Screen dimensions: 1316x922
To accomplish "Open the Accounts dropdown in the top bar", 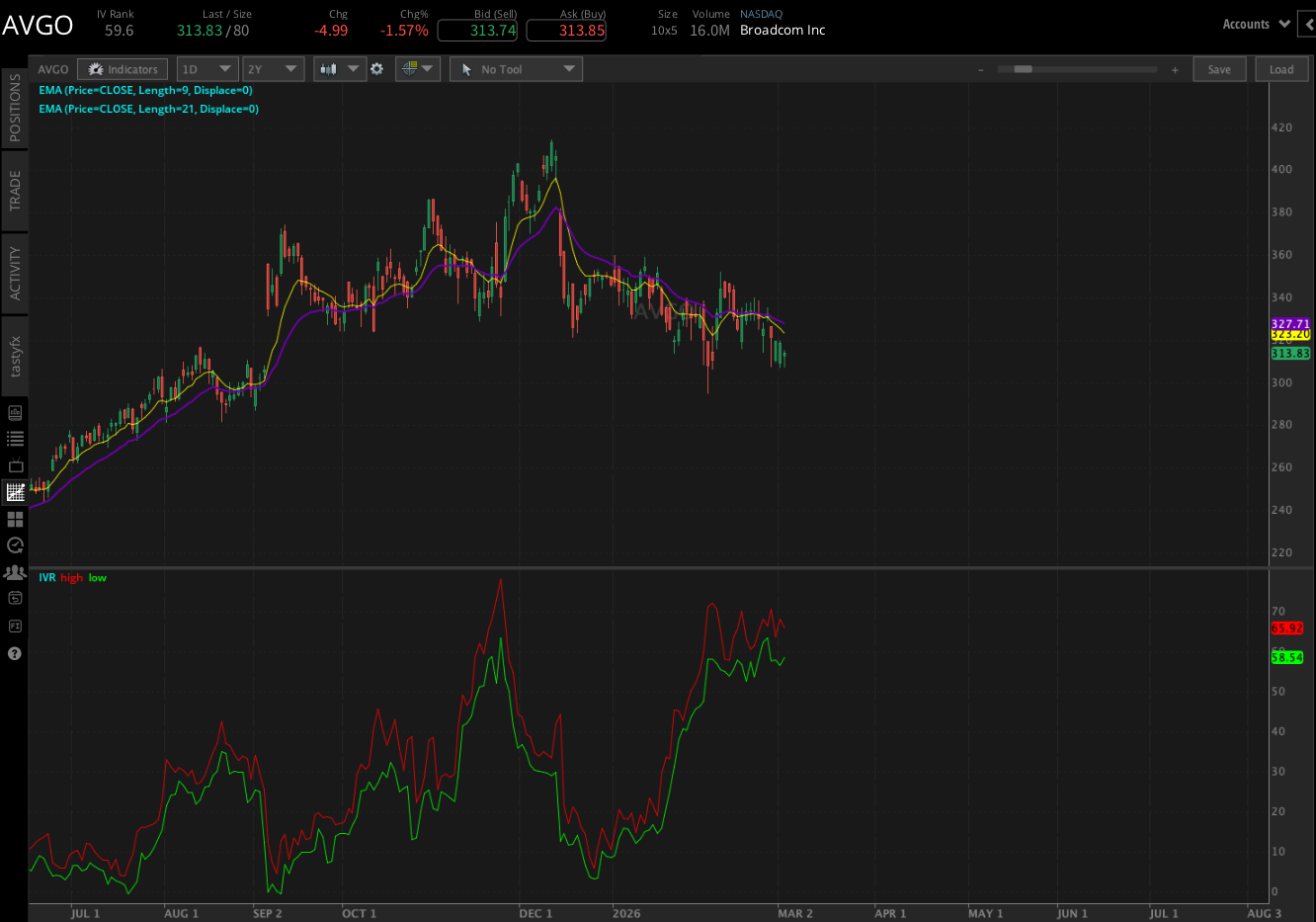I will click(x=1256, y=24).
